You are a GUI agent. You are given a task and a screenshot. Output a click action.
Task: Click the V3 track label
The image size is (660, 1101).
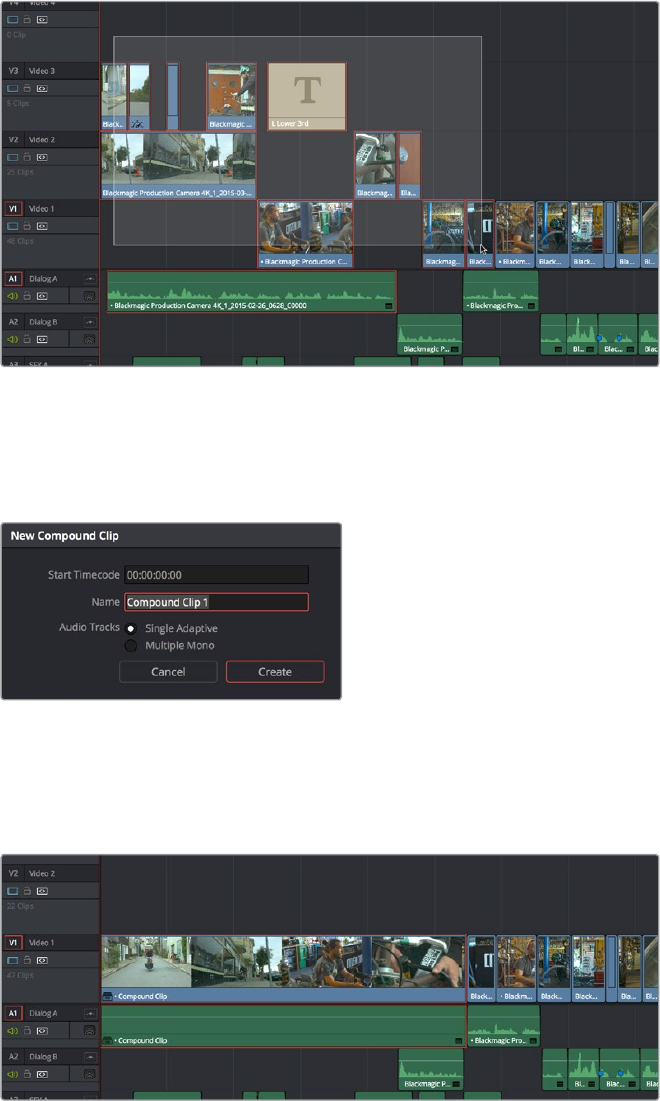coord(13,71)
